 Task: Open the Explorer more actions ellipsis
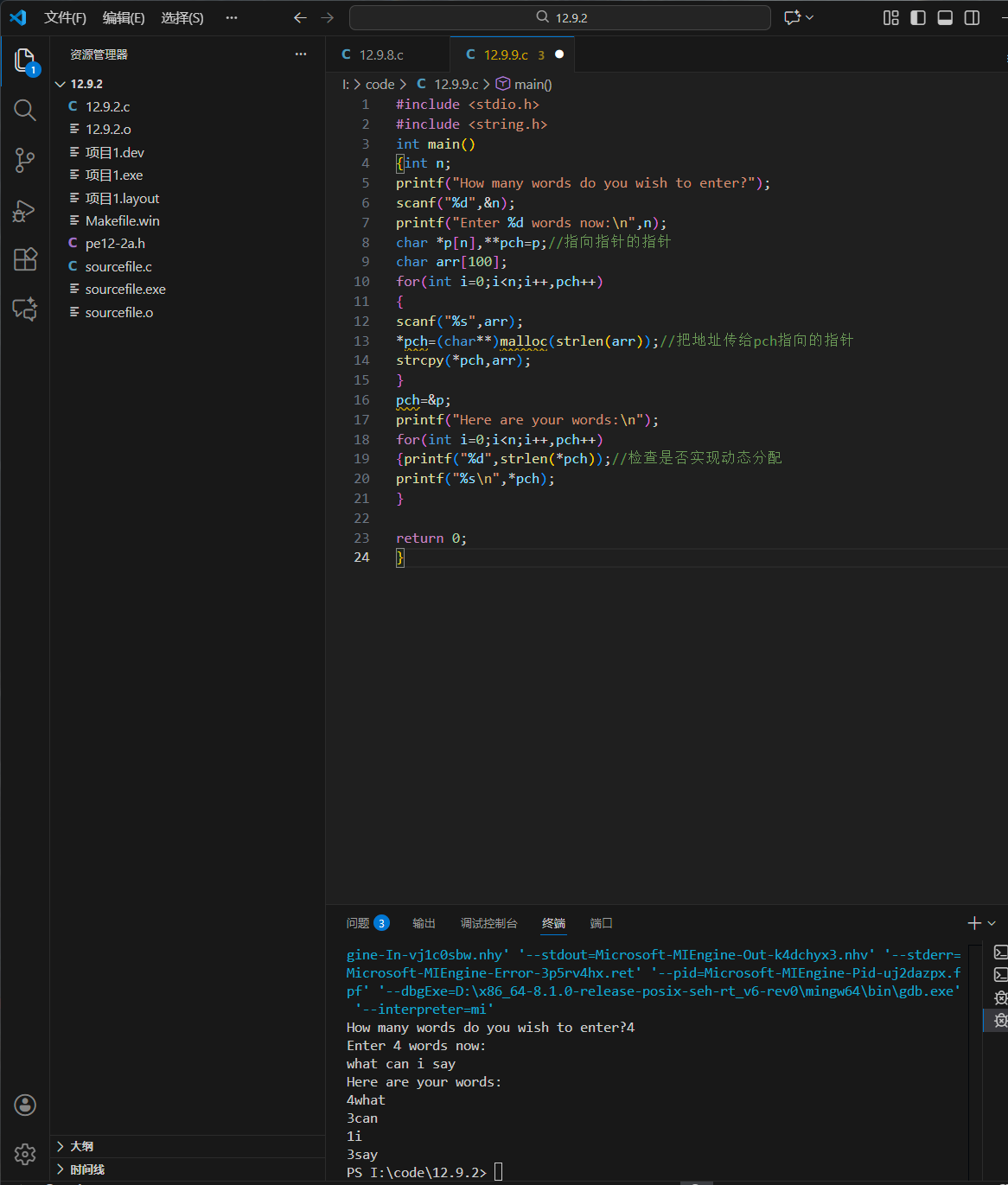tap(301, 54)
